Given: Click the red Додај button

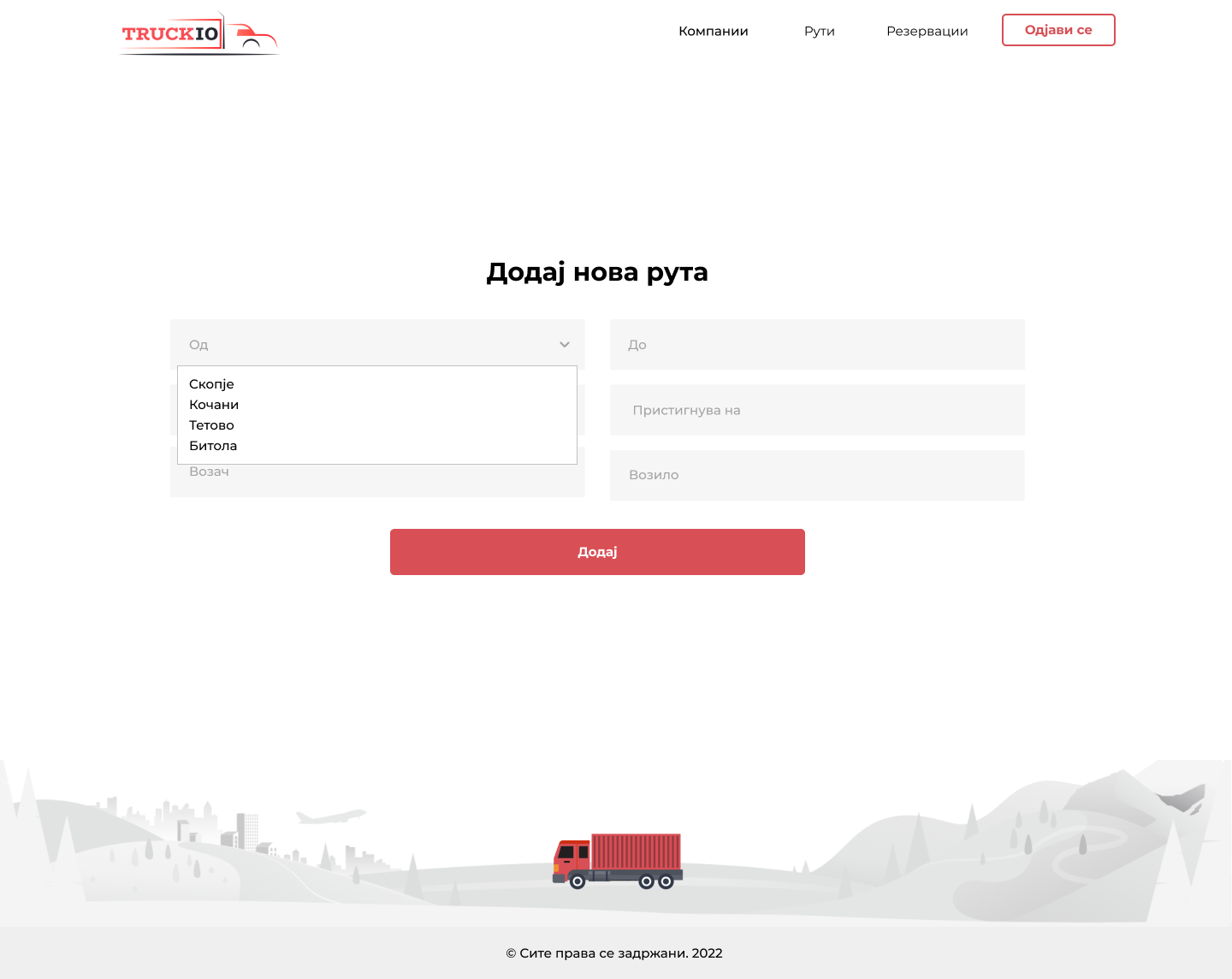Looking at the screenshot, I should (x=597, y=552).
